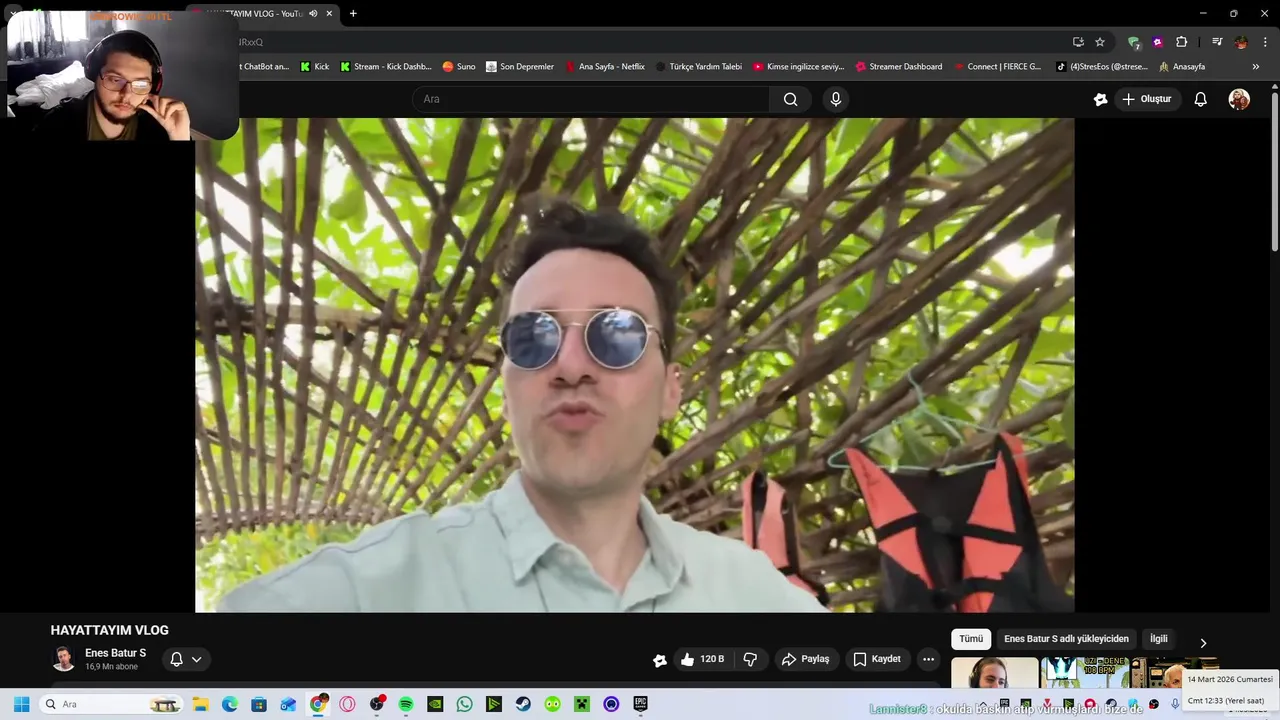
Task: Open the YouTube account avatar menu
Action: pyautogui.click(x=1239, y=99)
